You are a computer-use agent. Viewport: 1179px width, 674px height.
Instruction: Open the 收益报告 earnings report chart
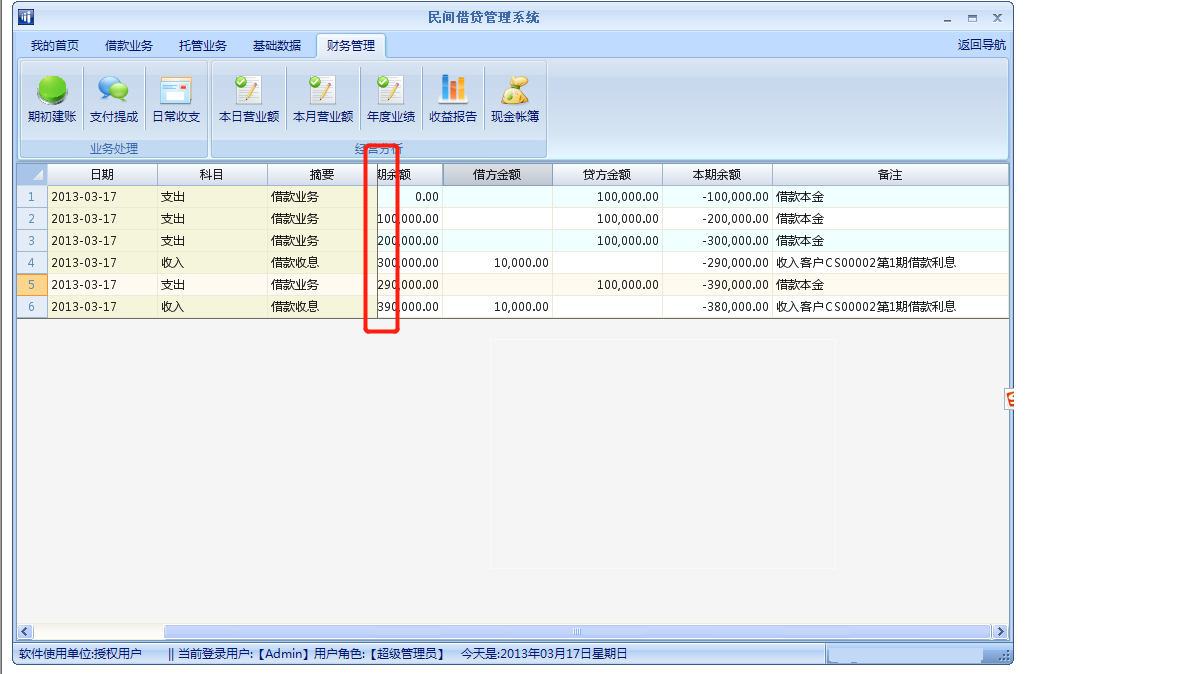click(453, 100)
